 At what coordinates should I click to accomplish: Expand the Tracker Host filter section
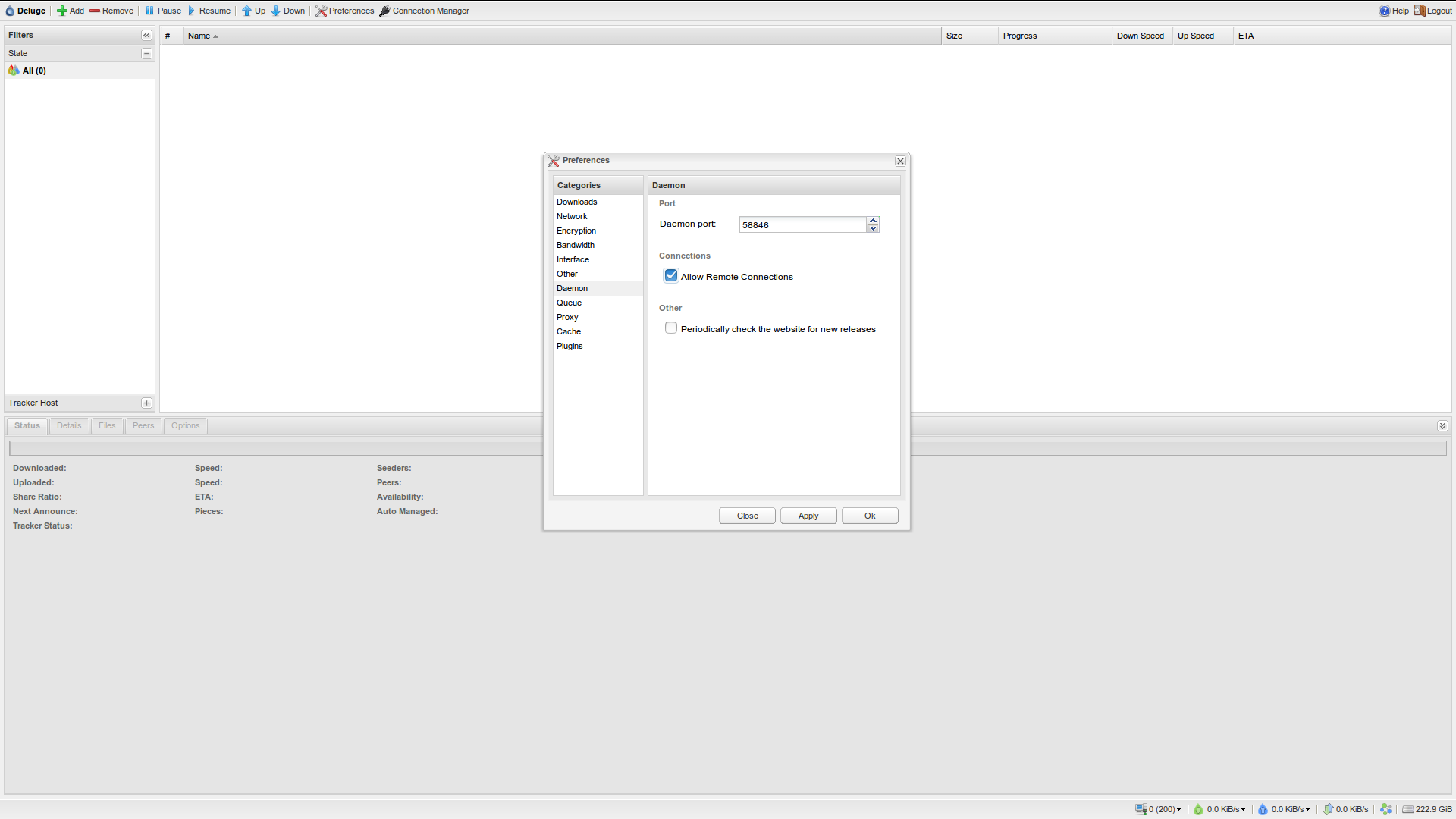pyautogui.click(x=146, y=403)
